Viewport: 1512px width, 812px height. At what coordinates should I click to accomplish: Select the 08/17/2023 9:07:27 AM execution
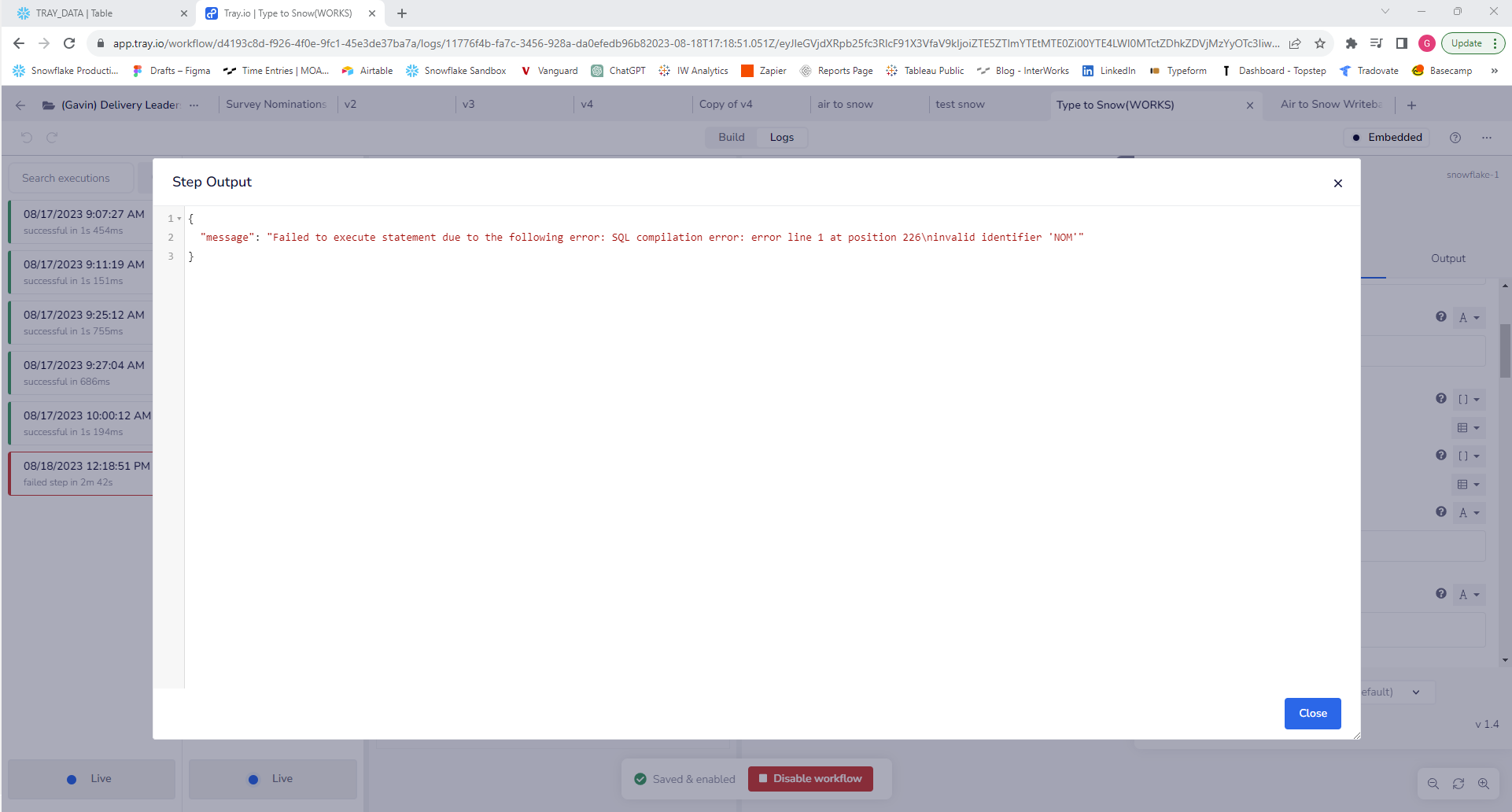tap(80, 222)
